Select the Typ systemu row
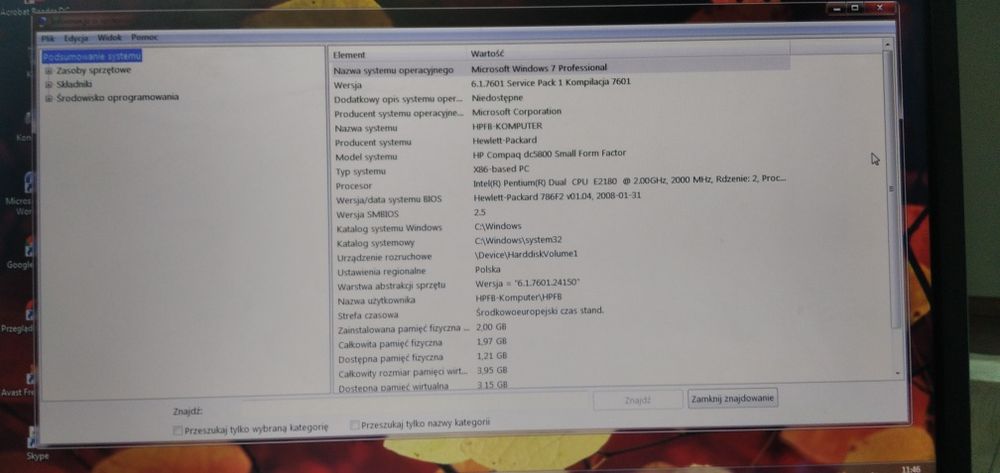The width and height of the screenshot is (1000, 473). [x=561, y=171]
